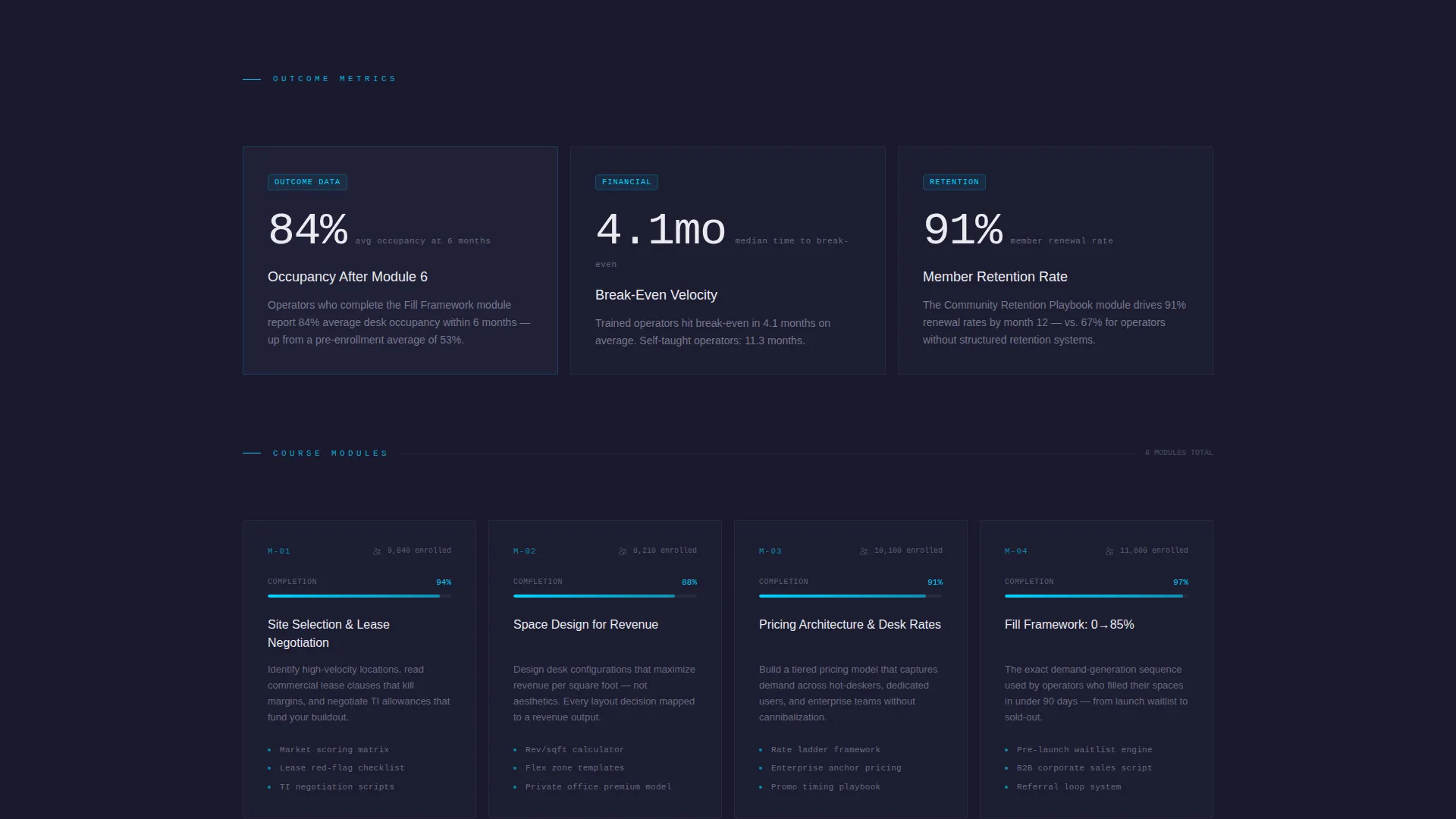This screenshot has width=1456, height=819.
Task: Click the enrolled users icon on M-04 card
Action: pos(1109,551)
